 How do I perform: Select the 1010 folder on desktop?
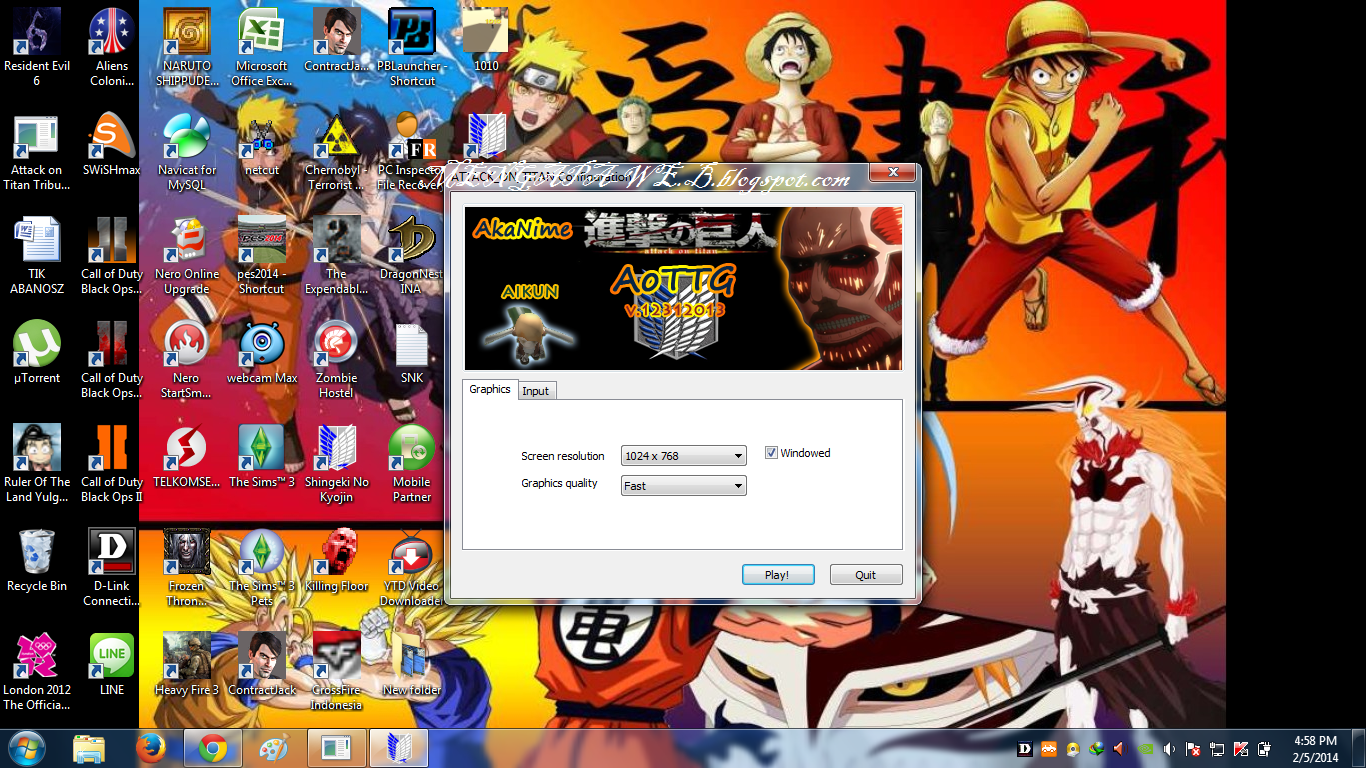pos(487,41)
